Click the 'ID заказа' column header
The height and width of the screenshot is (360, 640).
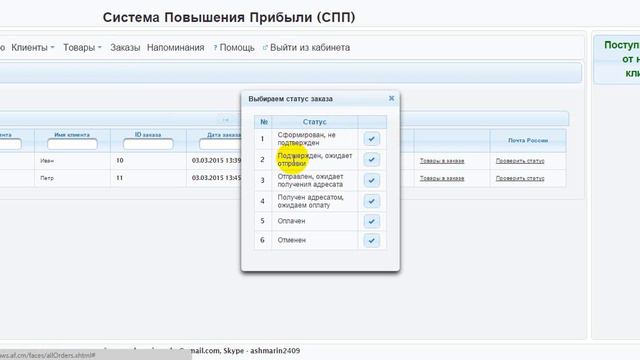point(148,135)
